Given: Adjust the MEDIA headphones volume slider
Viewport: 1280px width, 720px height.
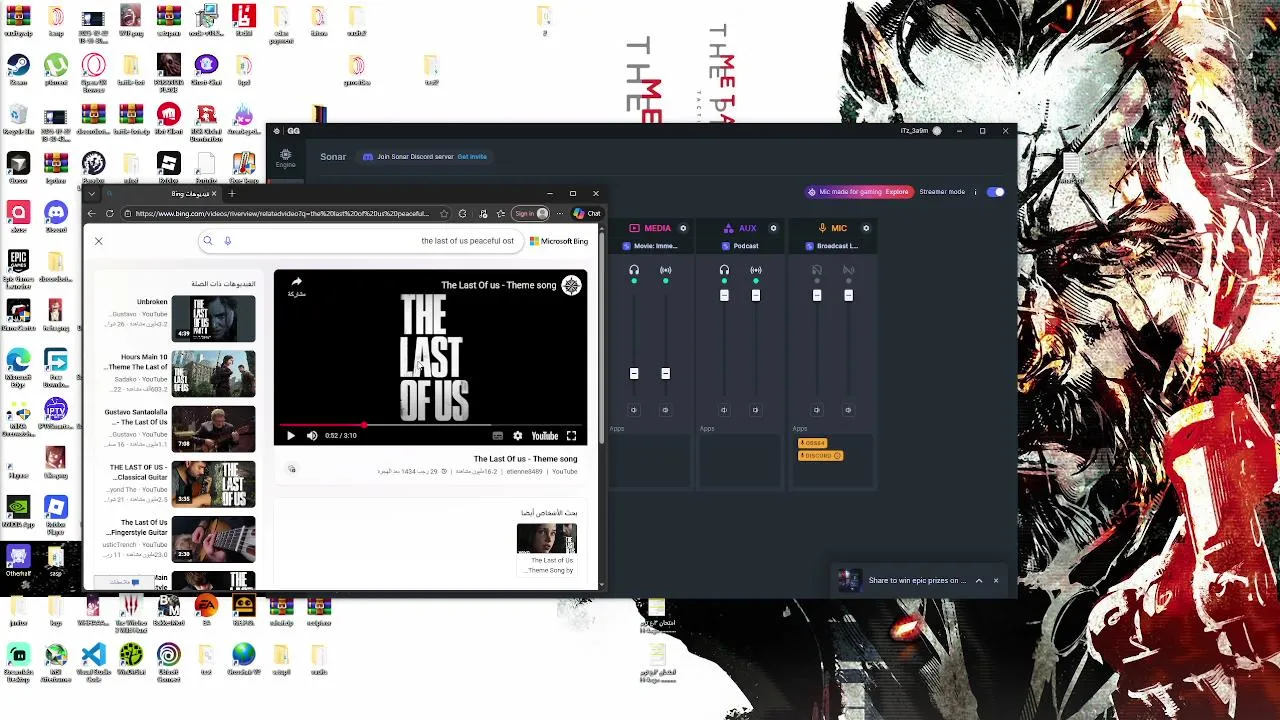Looking at the screenshot, I should point(634,373).
